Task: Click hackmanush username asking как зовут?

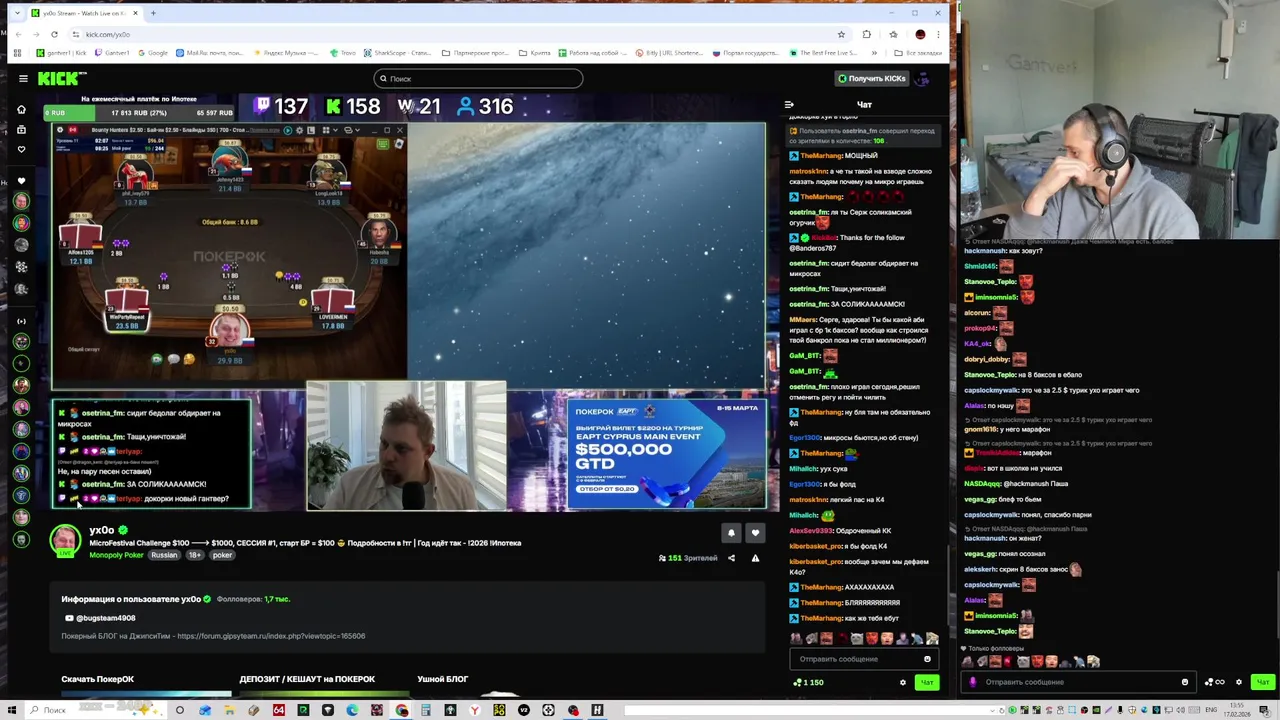Action: [984, 251]
